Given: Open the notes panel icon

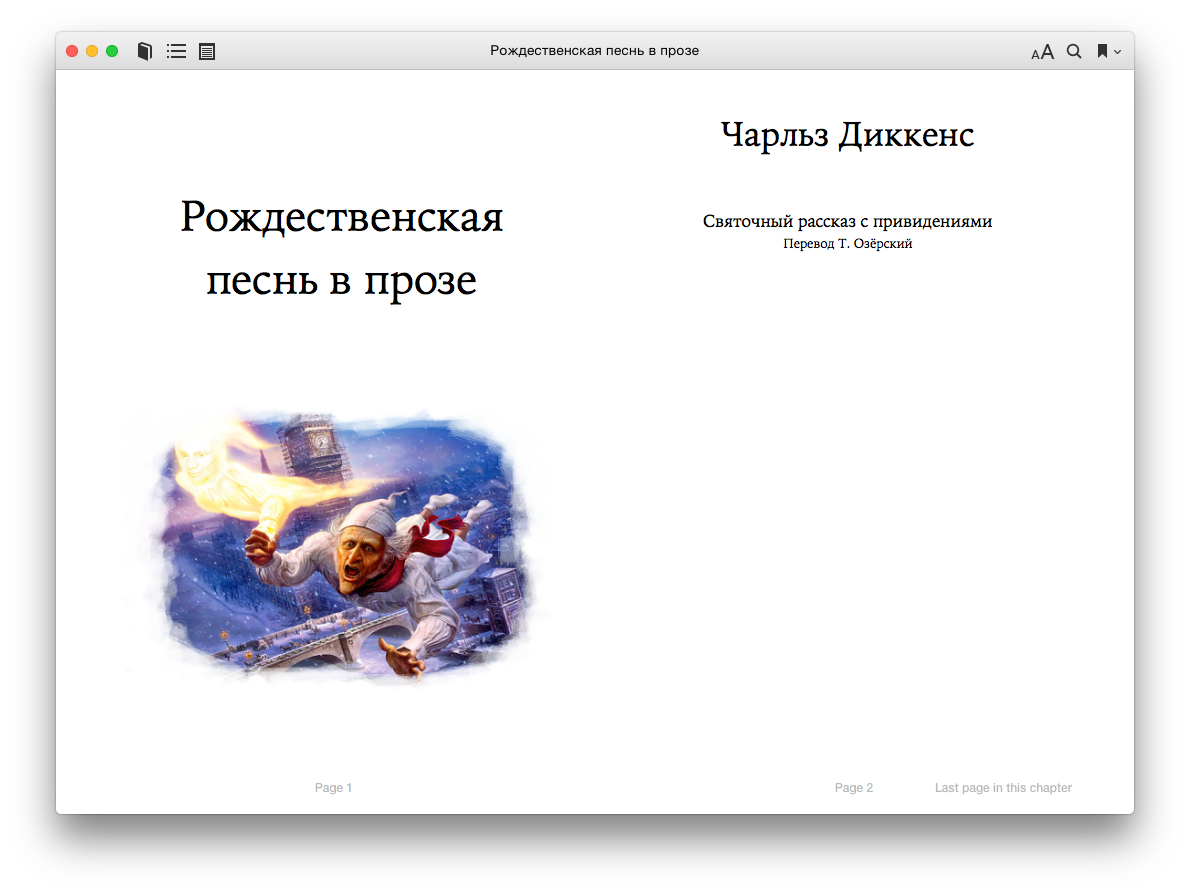Looking at the screenshot, I should click(207, 51).
